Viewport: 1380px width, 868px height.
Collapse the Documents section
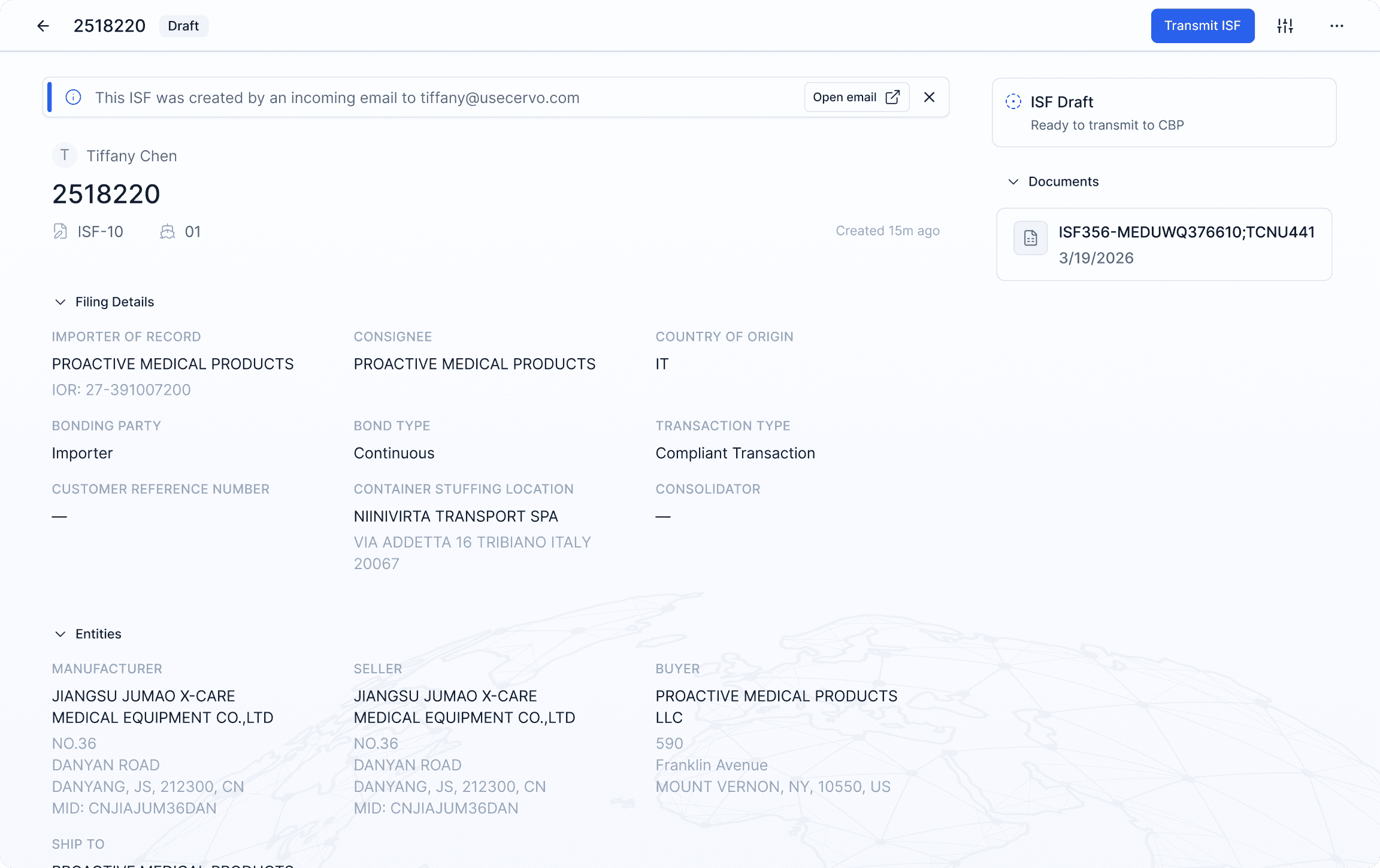[x=1013, y=182]
